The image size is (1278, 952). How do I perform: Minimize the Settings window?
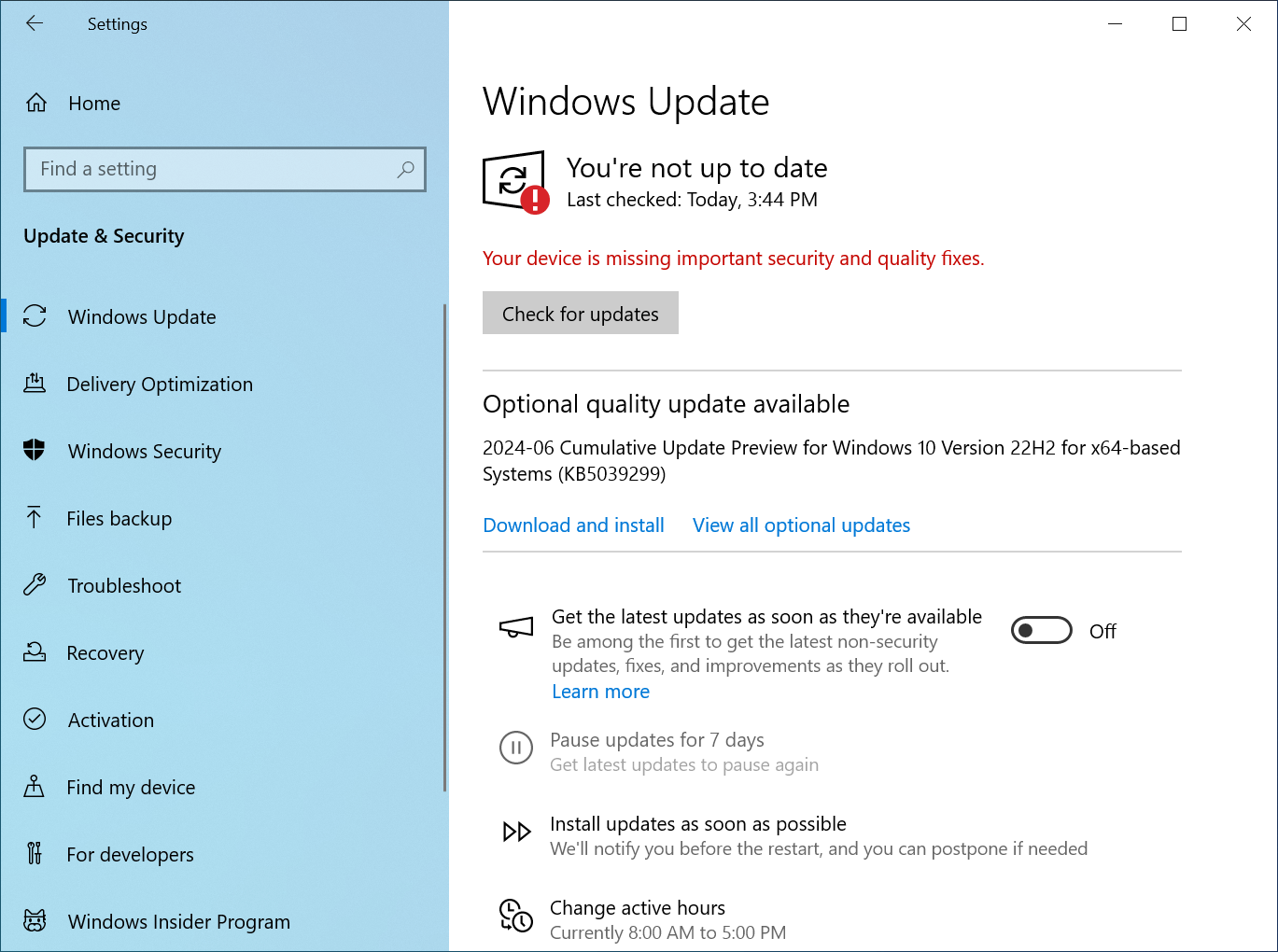(1115, 24)
